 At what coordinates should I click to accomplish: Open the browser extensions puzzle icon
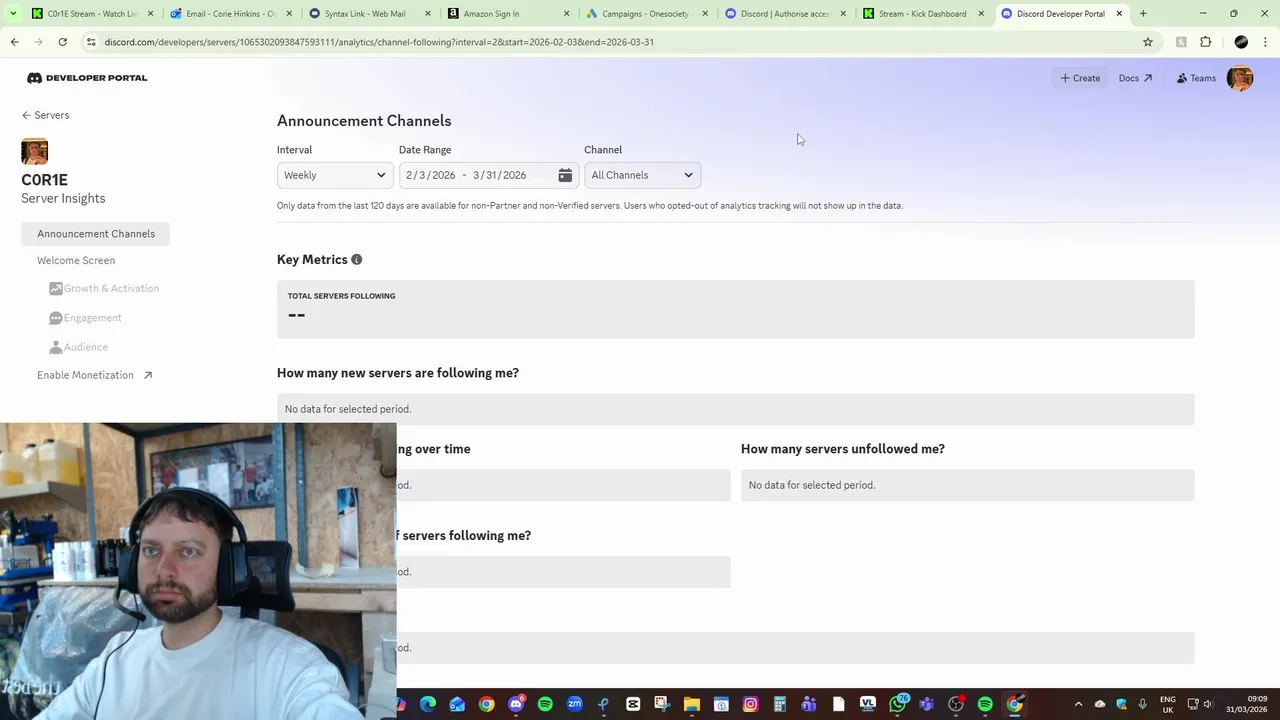click(x=1205, y=42)
